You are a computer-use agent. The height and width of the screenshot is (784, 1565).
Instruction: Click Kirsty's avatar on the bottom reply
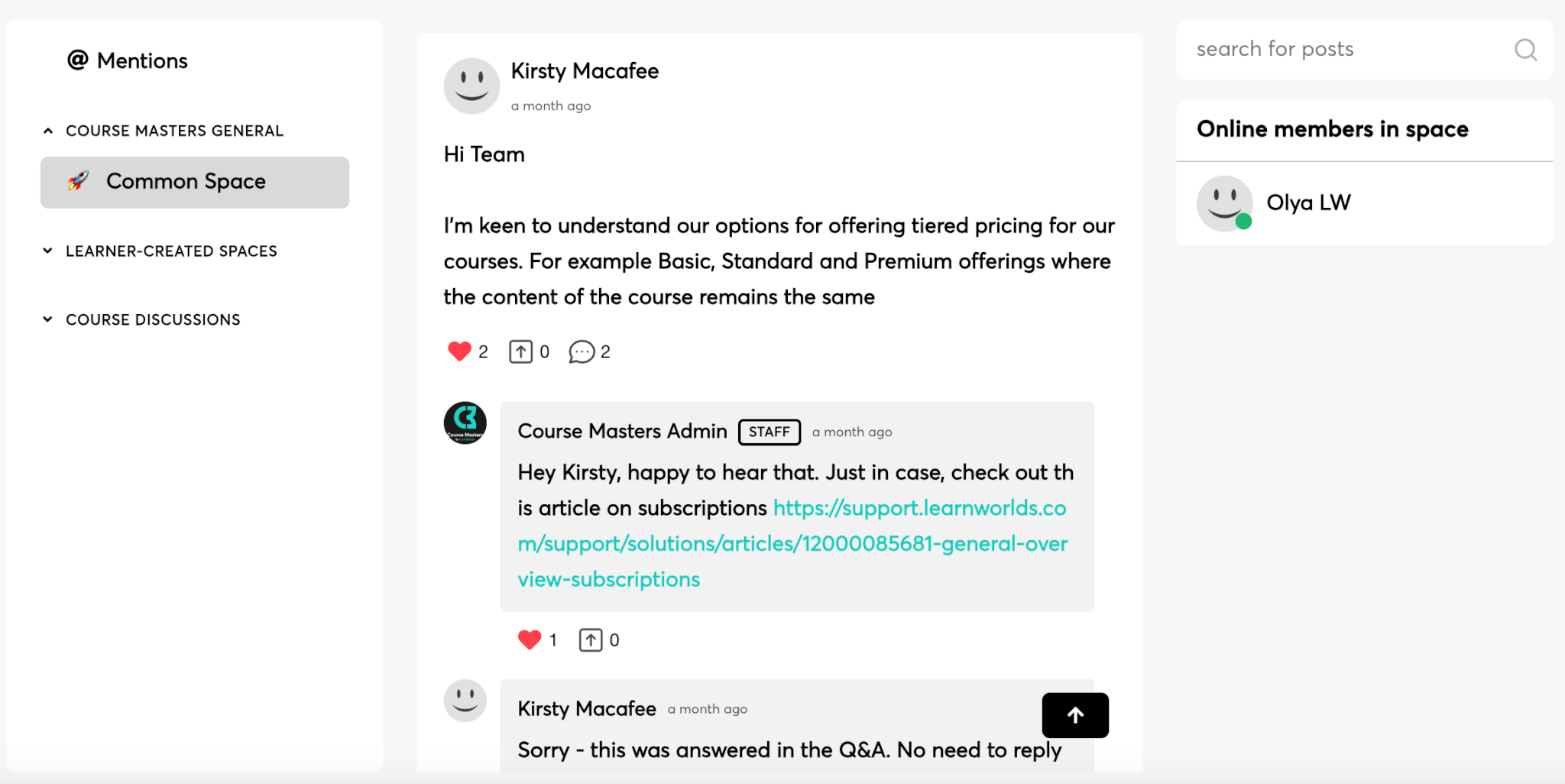pos(465,701)
